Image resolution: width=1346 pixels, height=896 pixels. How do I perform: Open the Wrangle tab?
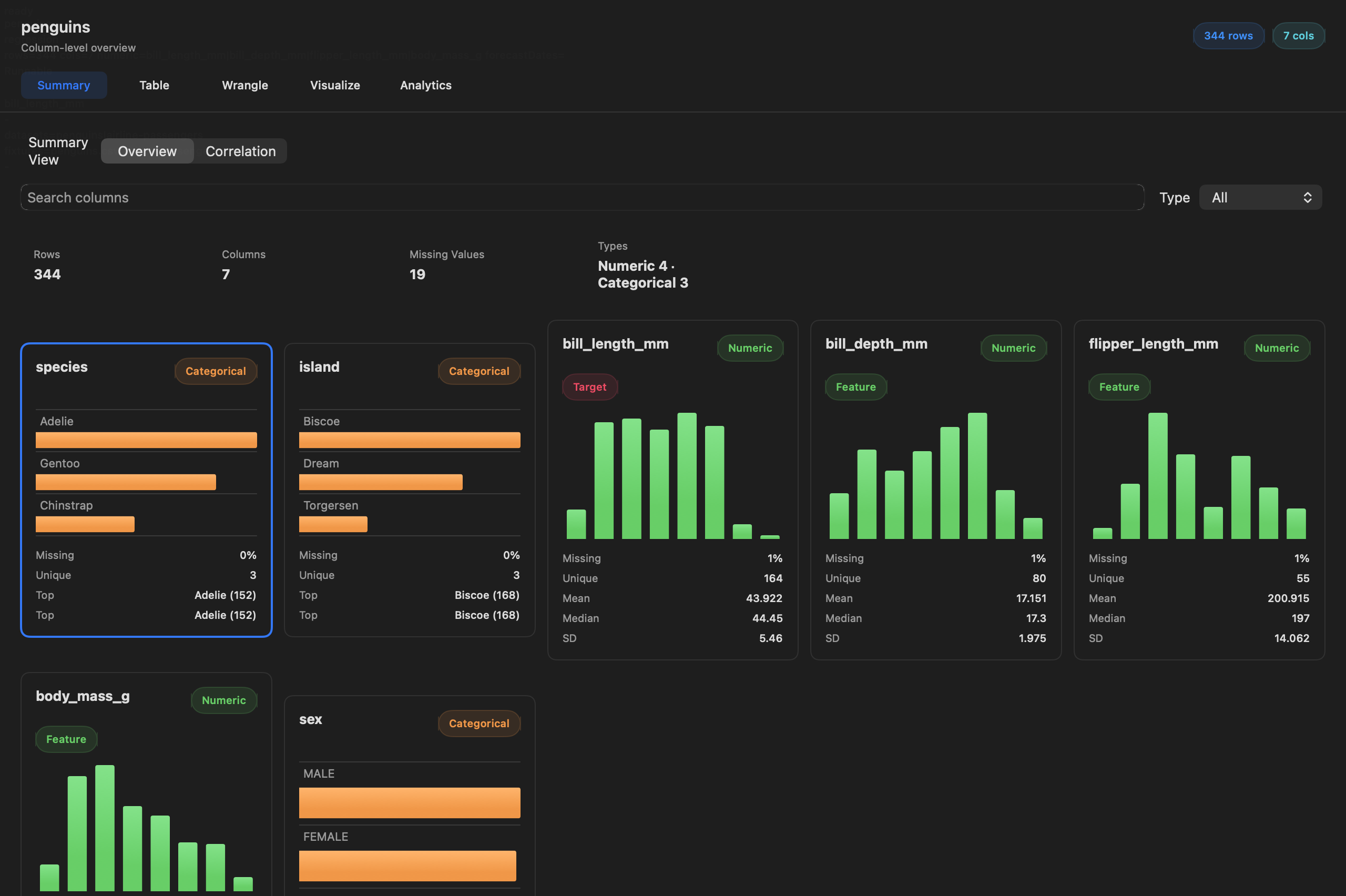[244, 85]
